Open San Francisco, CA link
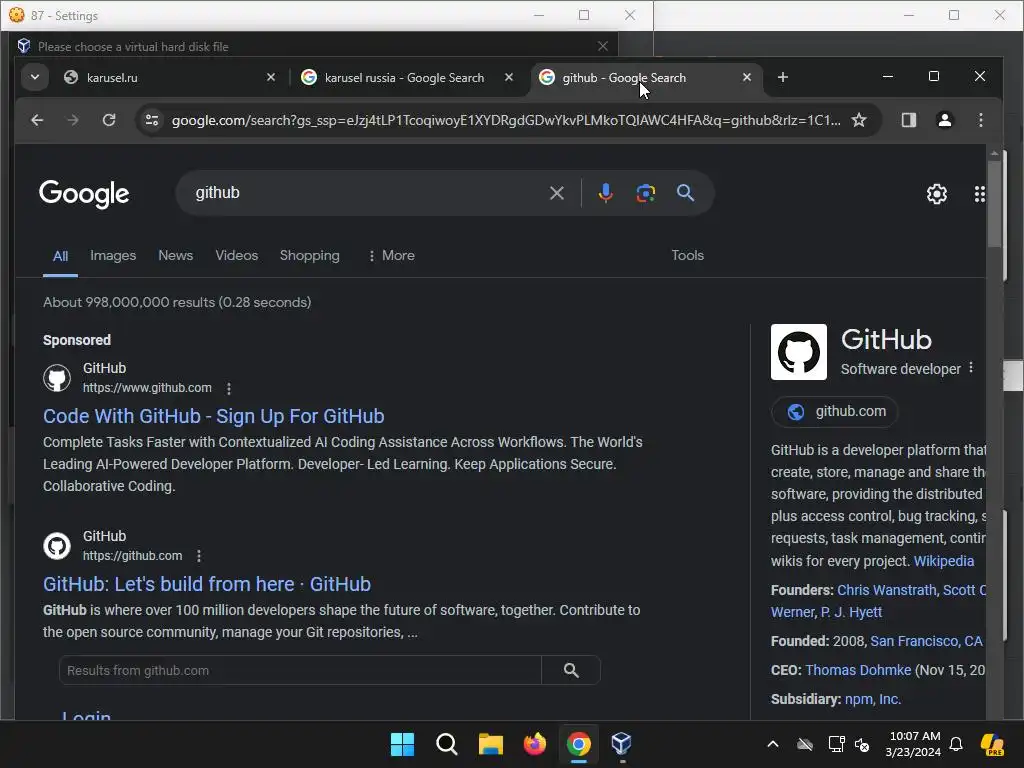 point(926,641)
